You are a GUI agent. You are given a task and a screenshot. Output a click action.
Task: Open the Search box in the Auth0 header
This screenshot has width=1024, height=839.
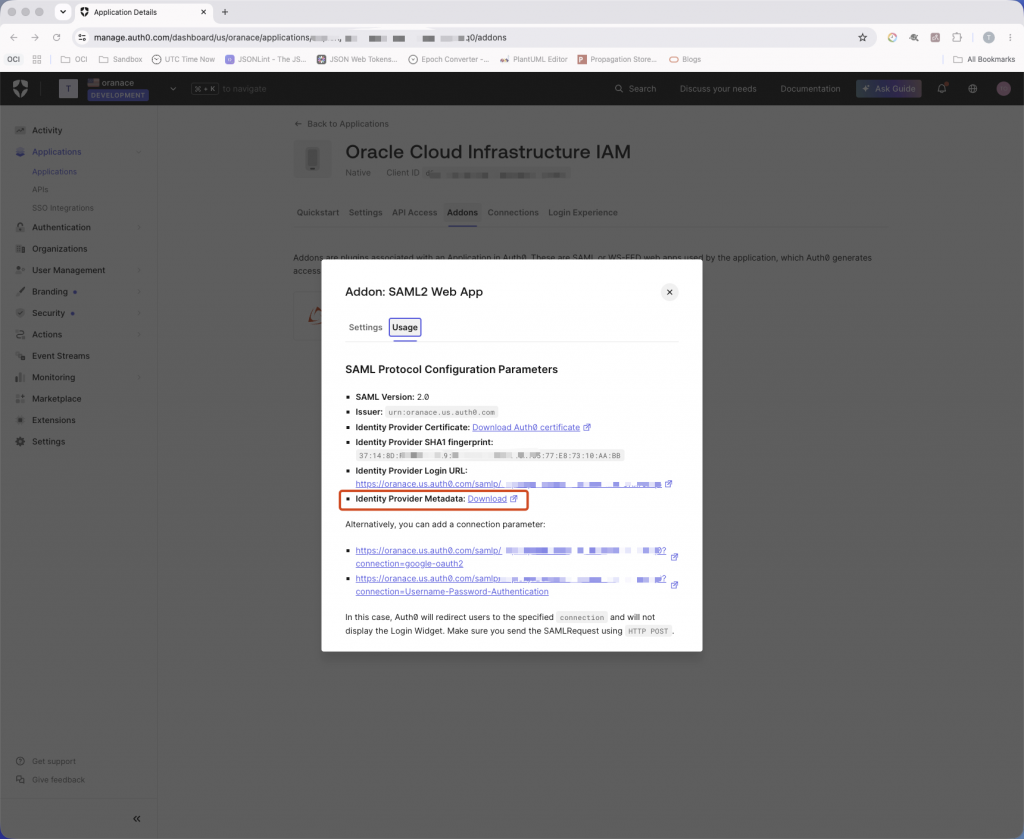pos(635,89)
